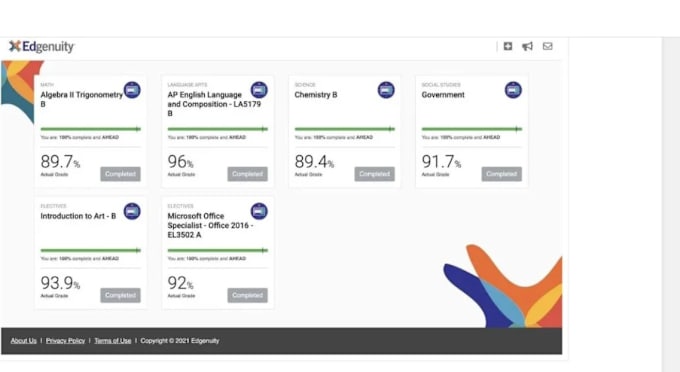Click the Introduction to Art course icon
Screen dimensions: 680x372
coord(132,212)
